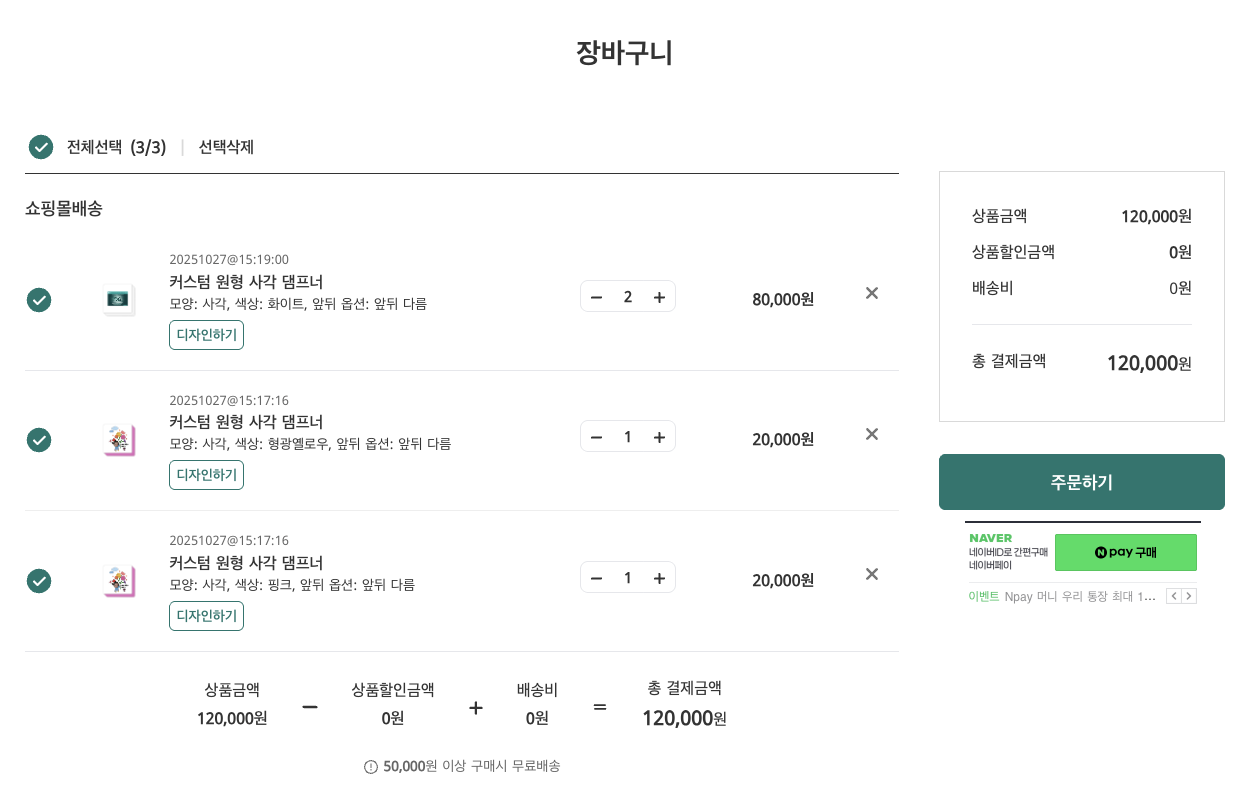1245x803 pixels.
Task: Open 디자인하기 for the white dampener
Action: tap(206, 335)
